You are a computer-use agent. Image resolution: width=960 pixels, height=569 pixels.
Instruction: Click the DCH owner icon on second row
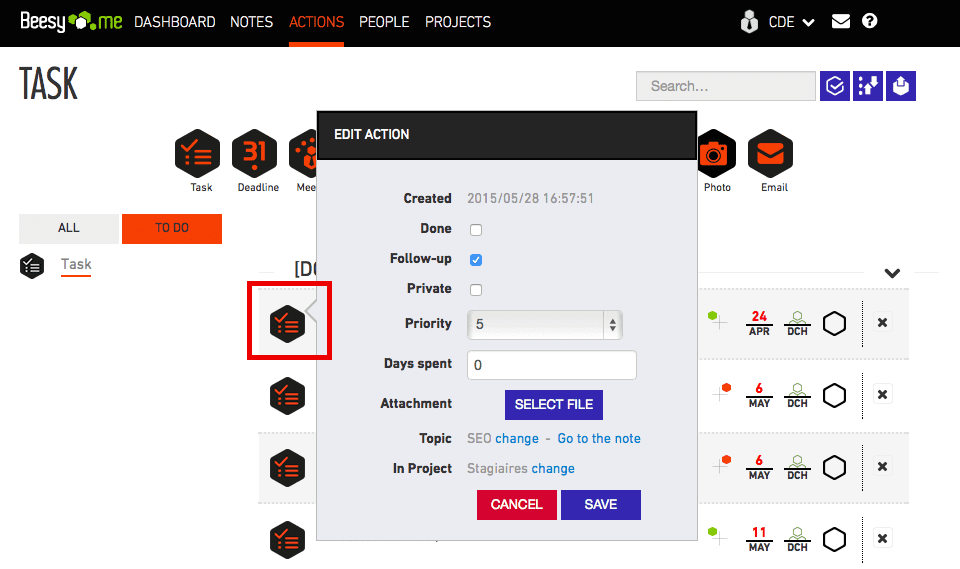797,395
